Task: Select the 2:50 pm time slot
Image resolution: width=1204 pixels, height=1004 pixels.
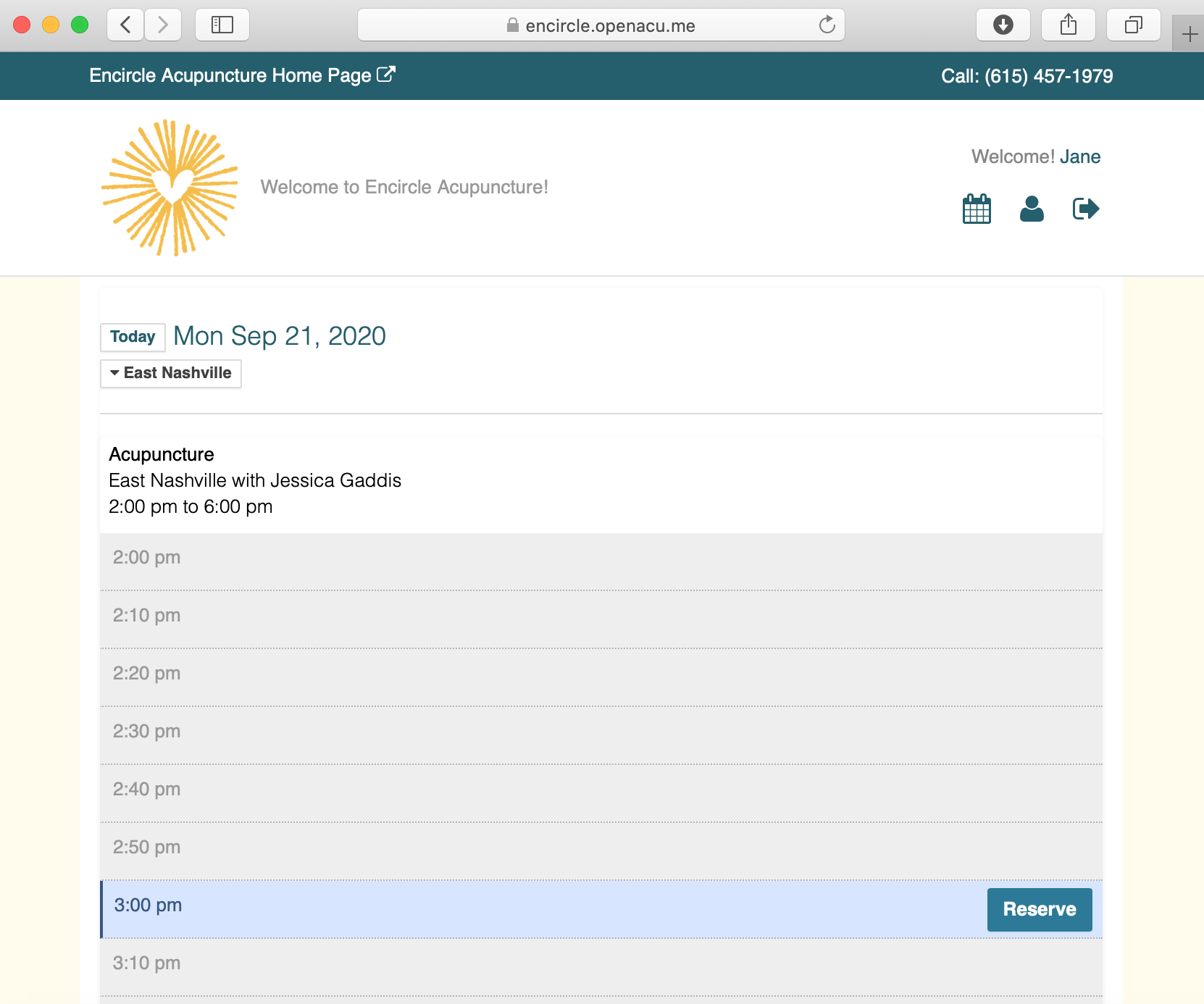Action: tap(601, 851)
